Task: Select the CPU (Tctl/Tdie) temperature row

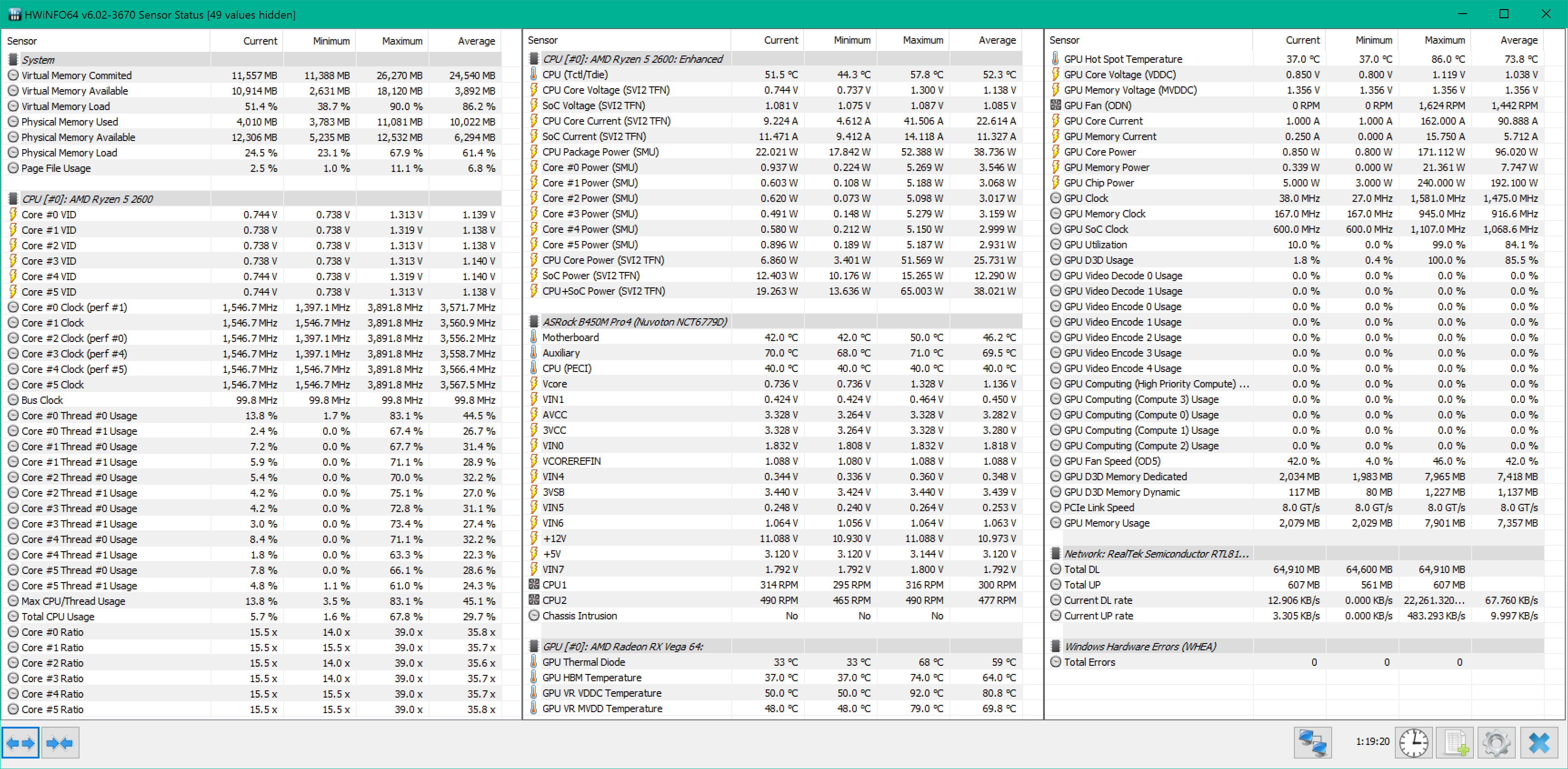Action: (574, 74)
